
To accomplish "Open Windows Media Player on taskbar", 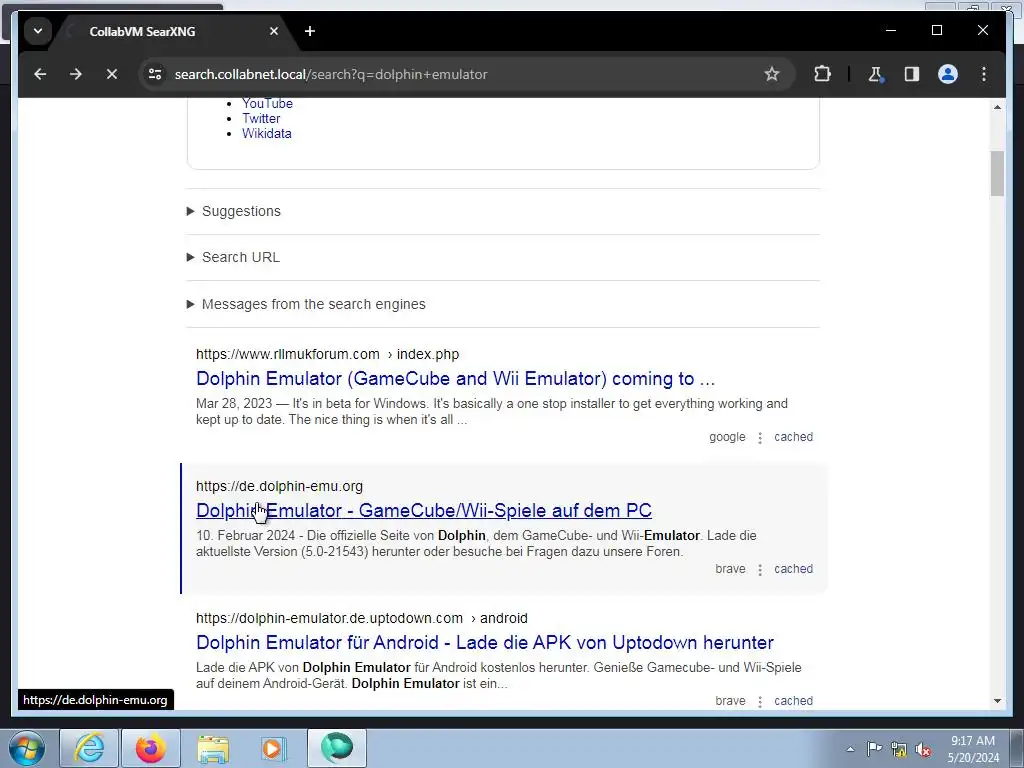I will point(274,748).
